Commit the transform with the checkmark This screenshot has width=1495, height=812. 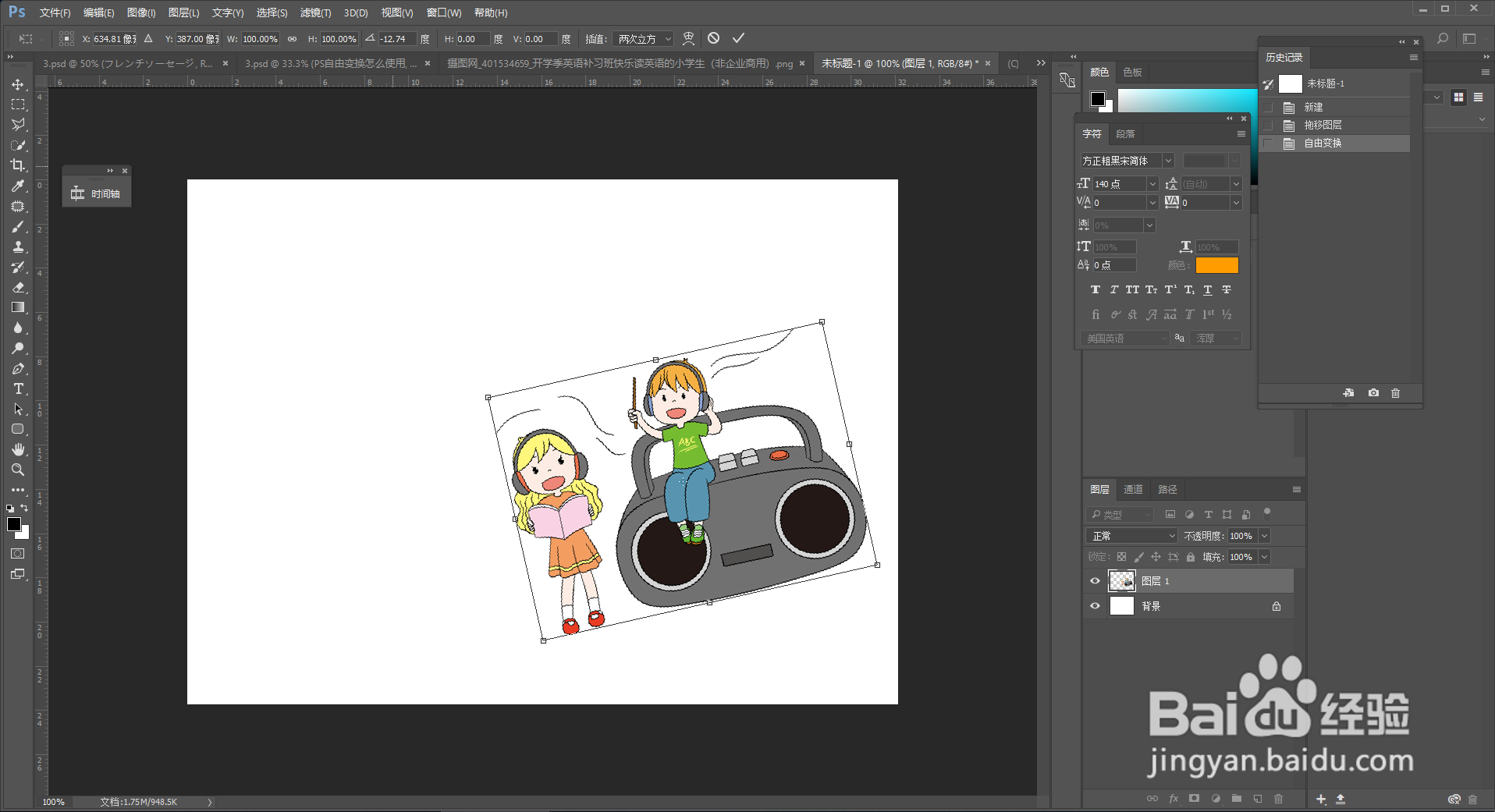click(738, 38)
